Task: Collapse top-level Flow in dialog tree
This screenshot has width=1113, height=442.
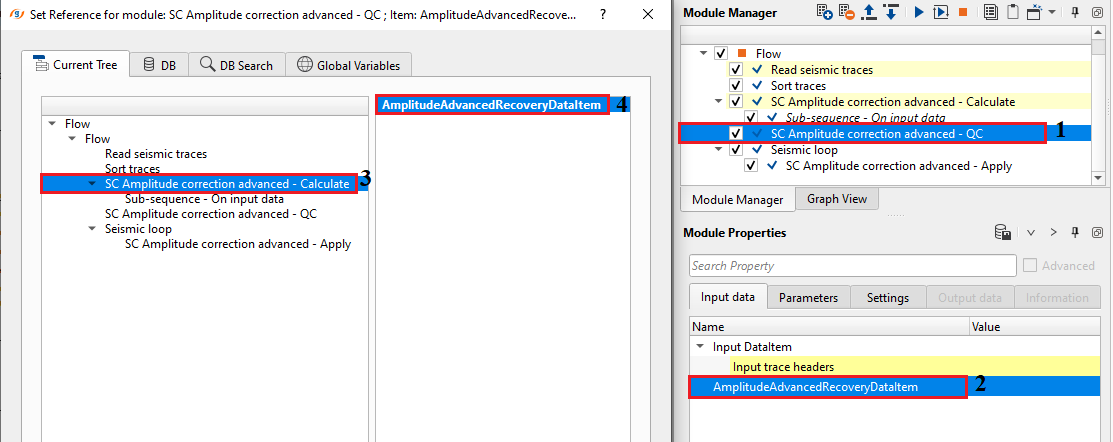Action: point(53,123)
